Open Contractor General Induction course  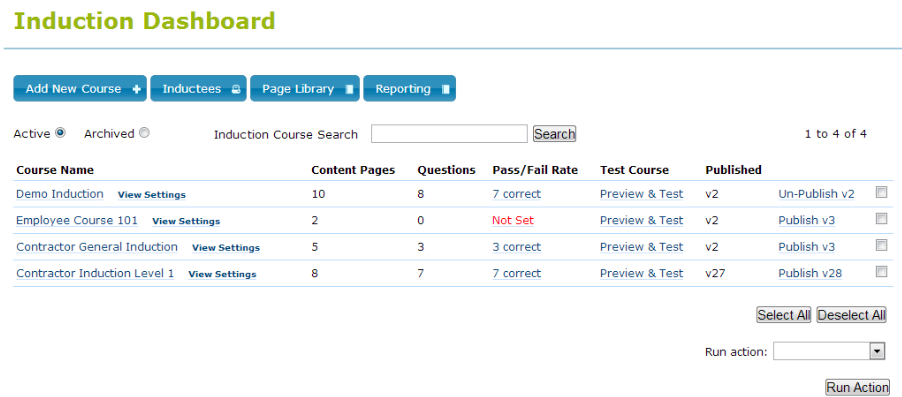[97, 247]
